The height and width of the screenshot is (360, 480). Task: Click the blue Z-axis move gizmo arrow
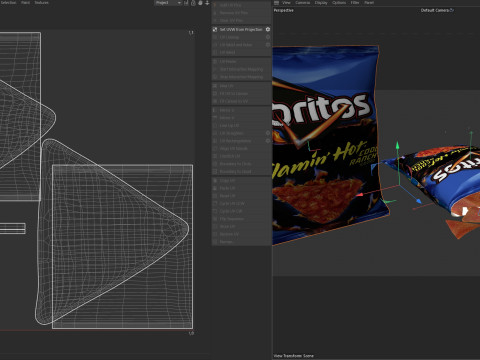tap(418, 200)
